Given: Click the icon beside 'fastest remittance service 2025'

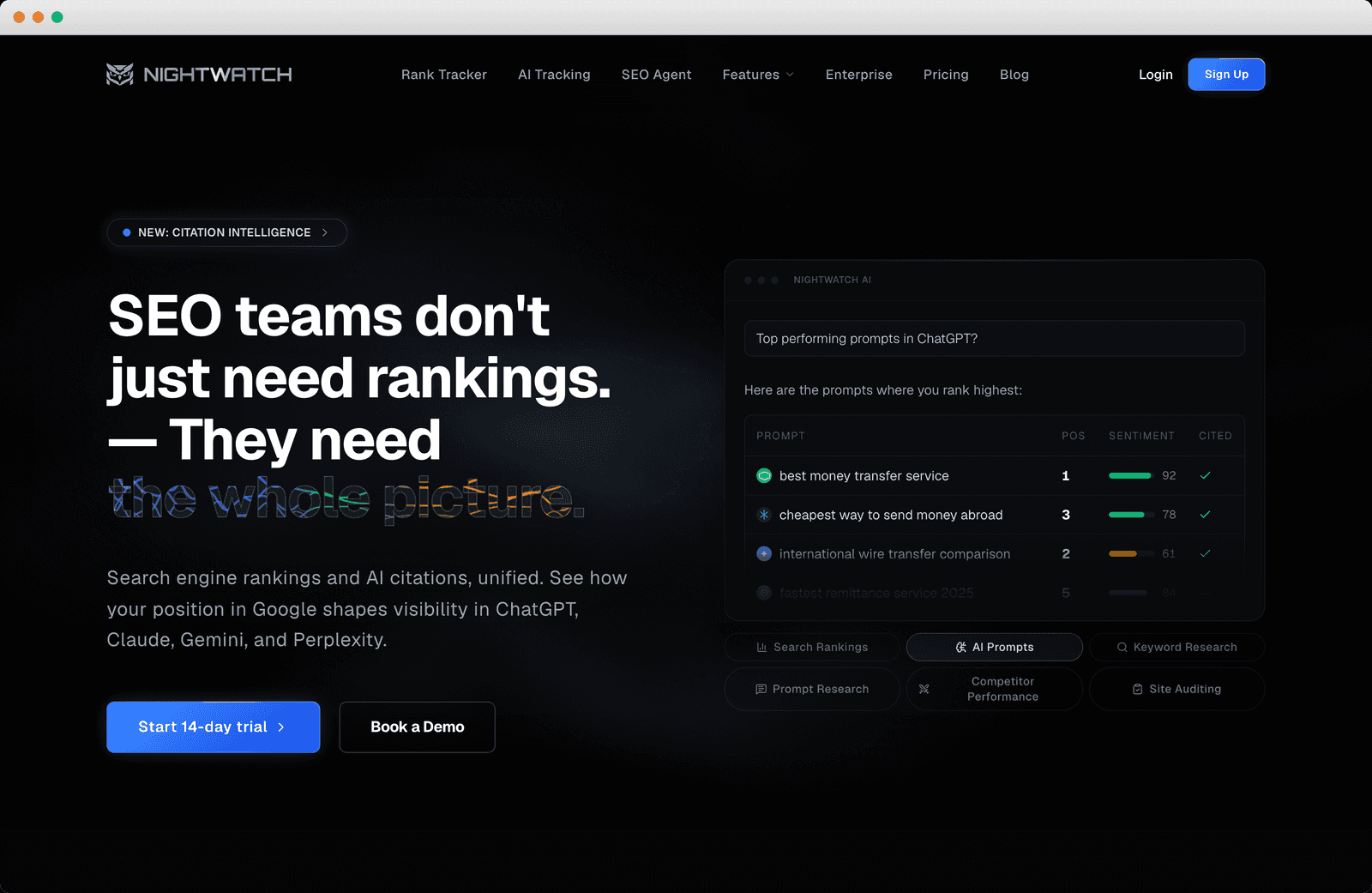Looking at the screenshot, I should (x=764, y=593).
